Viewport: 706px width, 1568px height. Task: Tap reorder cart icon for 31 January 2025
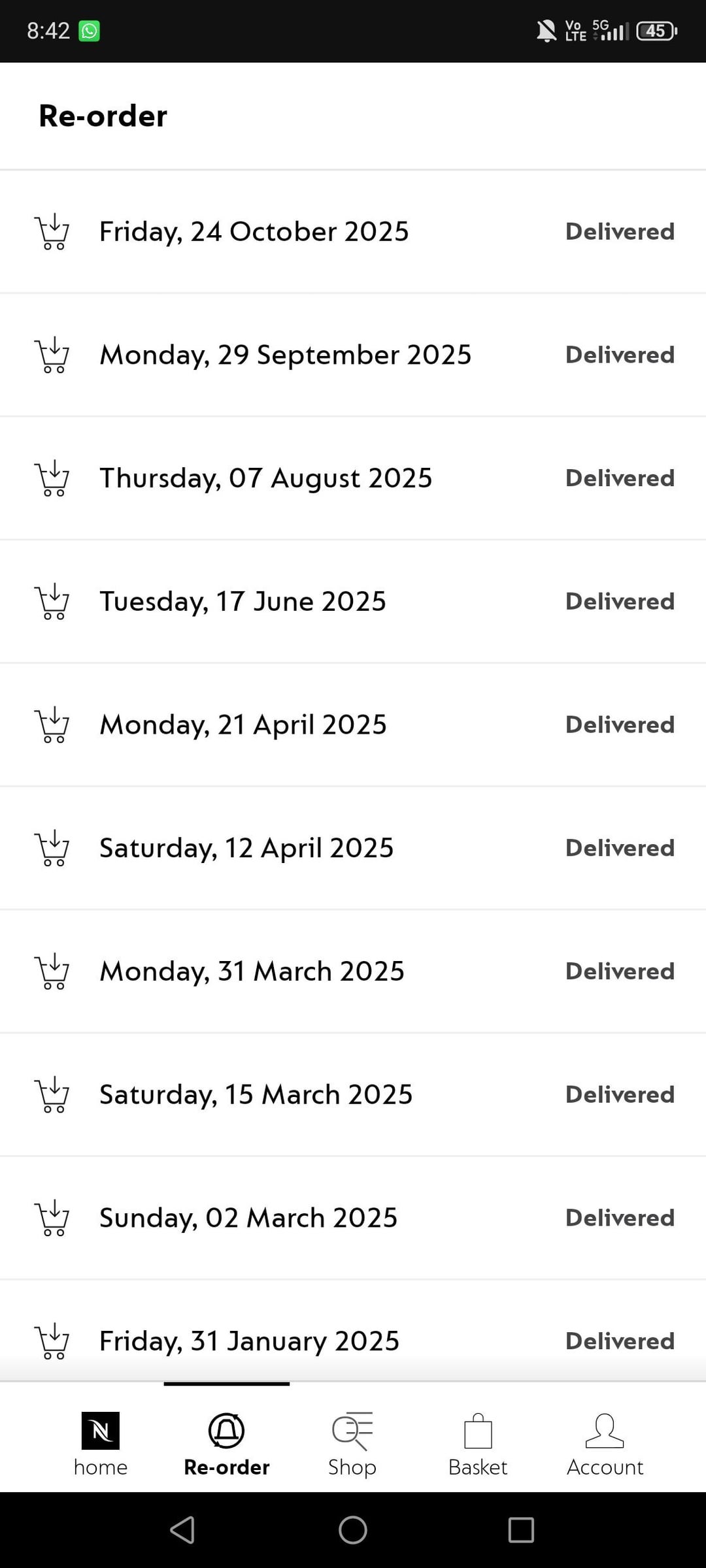[x=52, y=1341]
